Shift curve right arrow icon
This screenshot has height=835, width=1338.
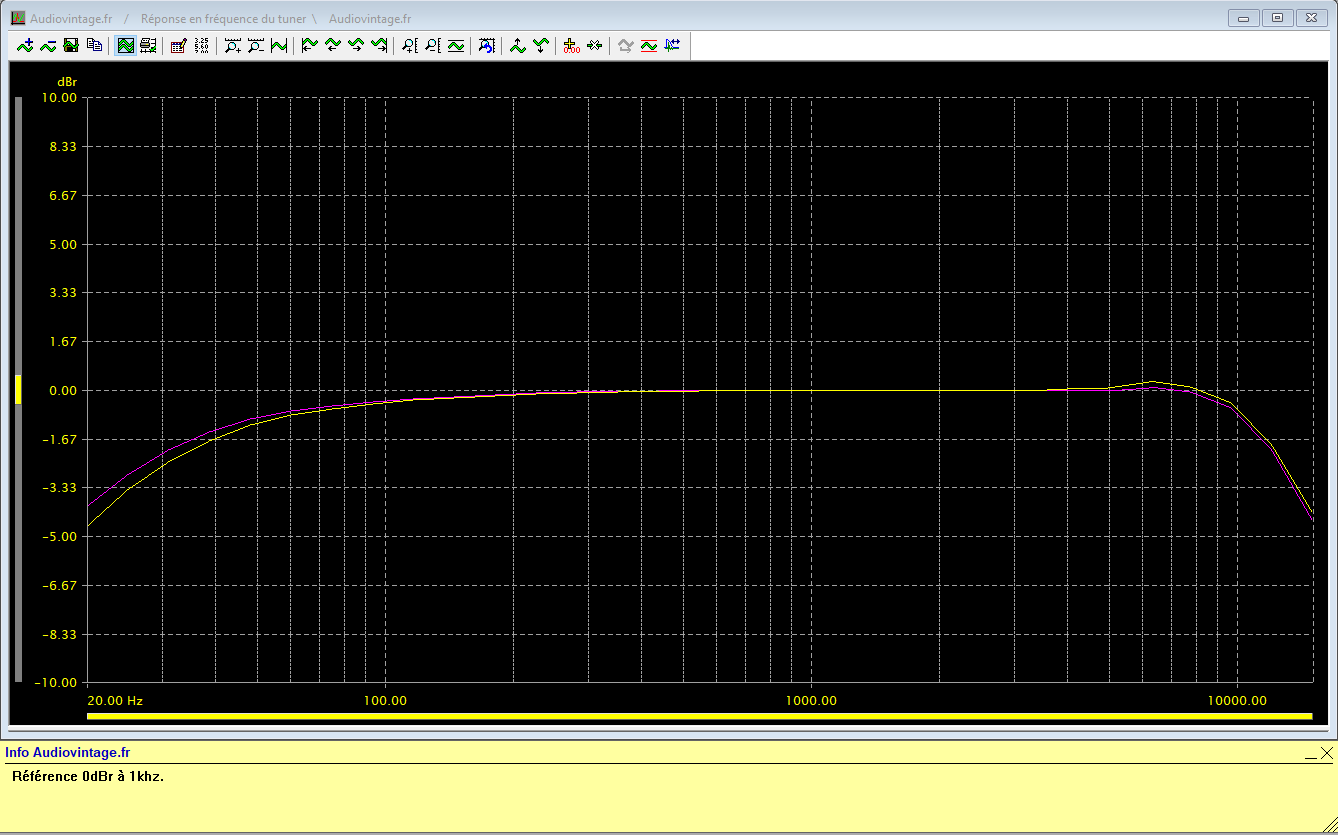(x=355, y=45)
